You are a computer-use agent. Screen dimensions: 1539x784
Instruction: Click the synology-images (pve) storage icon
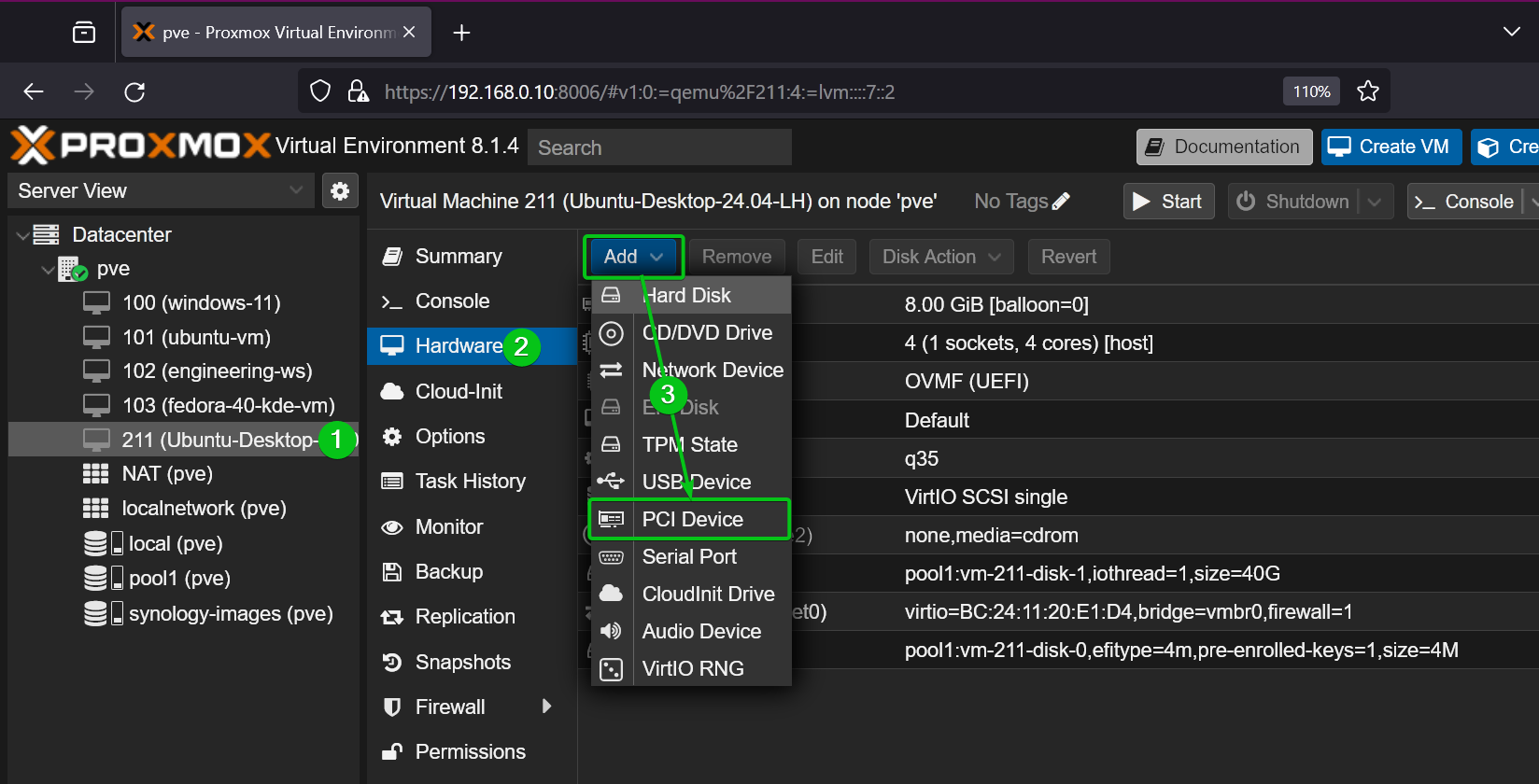click(x=104, y=613)
